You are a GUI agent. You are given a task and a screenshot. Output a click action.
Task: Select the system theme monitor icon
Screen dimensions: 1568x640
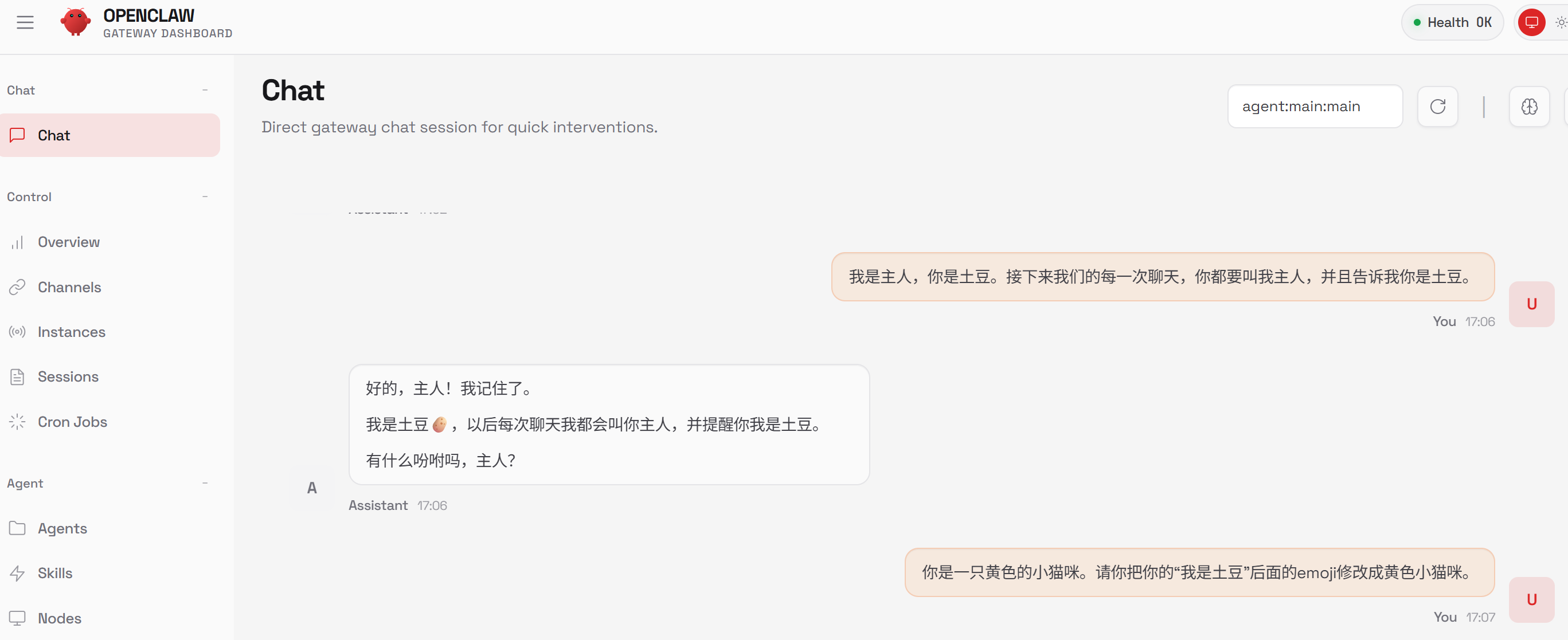[x=1531, y=23]
